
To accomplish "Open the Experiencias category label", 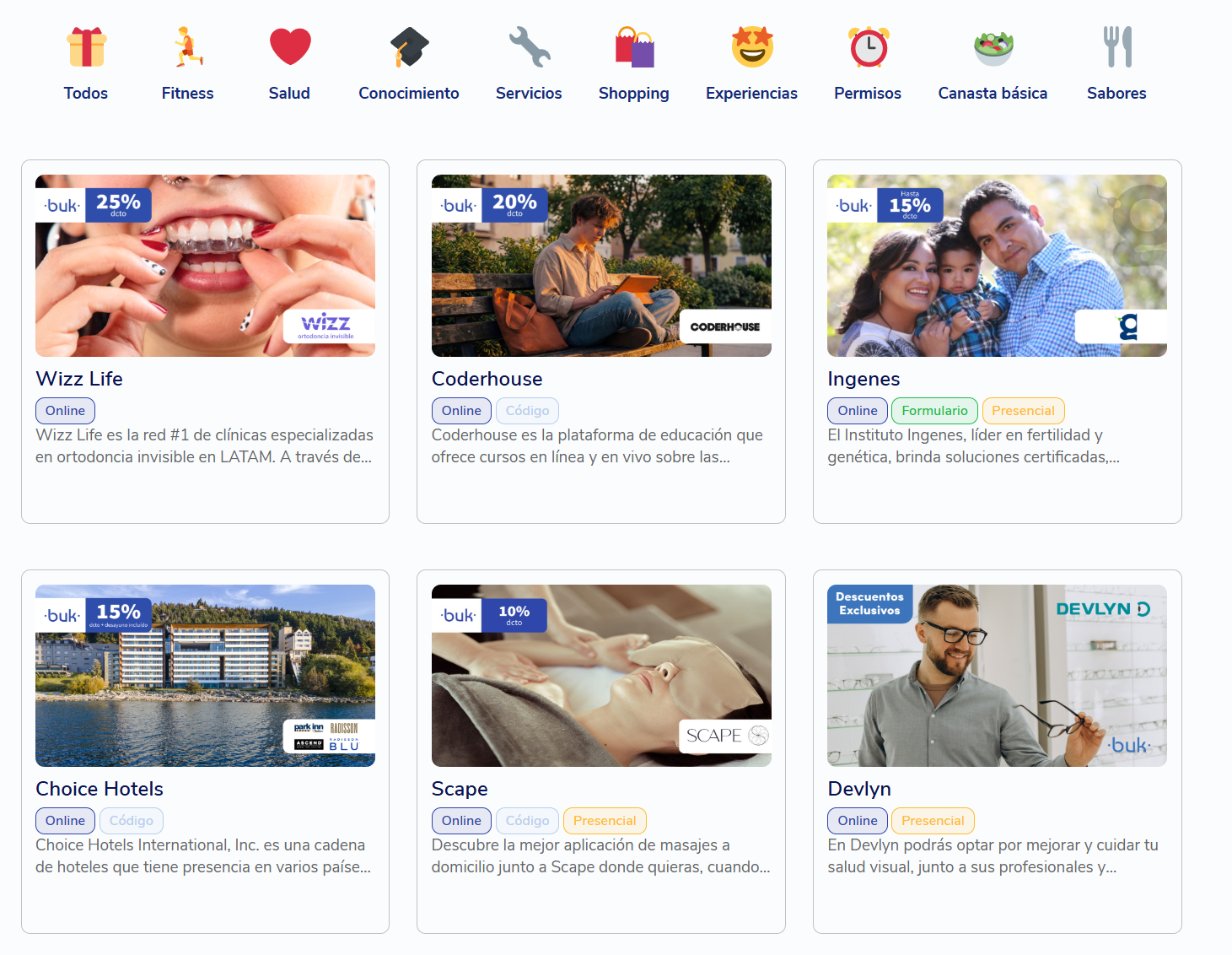I will click(752, 94).
